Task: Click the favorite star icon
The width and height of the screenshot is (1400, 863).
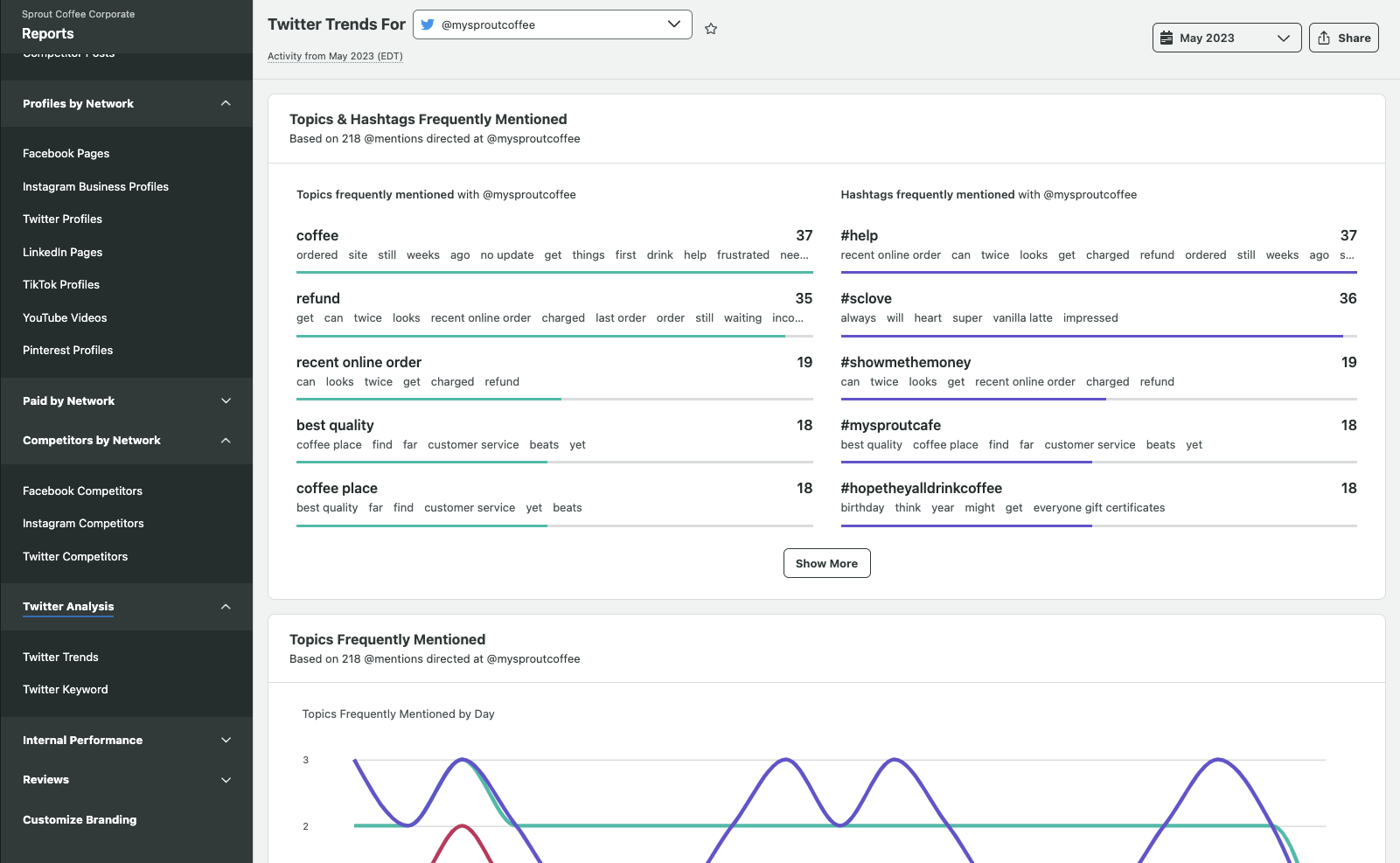Action: click(x=711, y=29)
